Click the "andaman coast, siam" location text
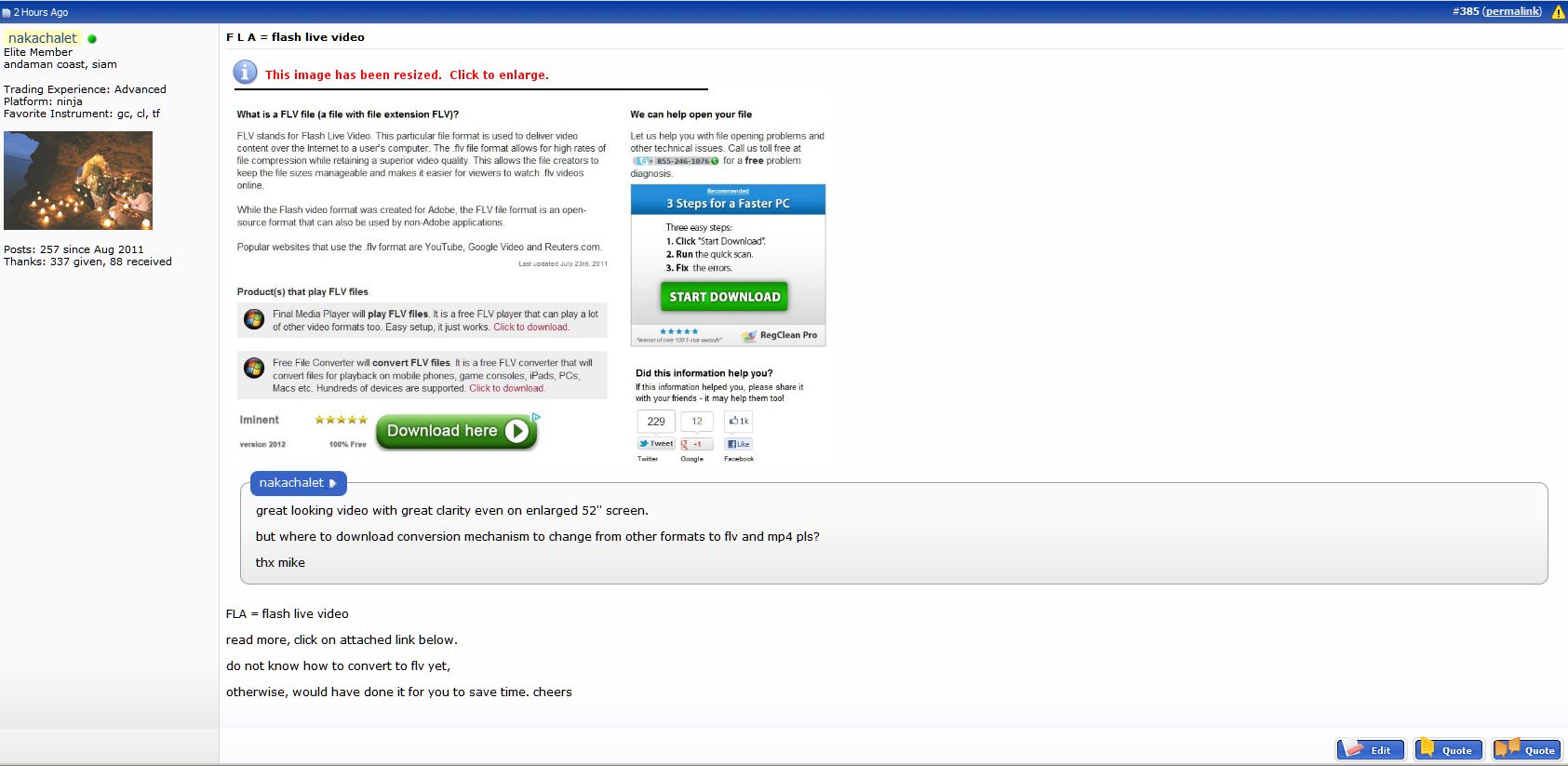Screen dimensions: 1568x766 (x=60, y=64)
